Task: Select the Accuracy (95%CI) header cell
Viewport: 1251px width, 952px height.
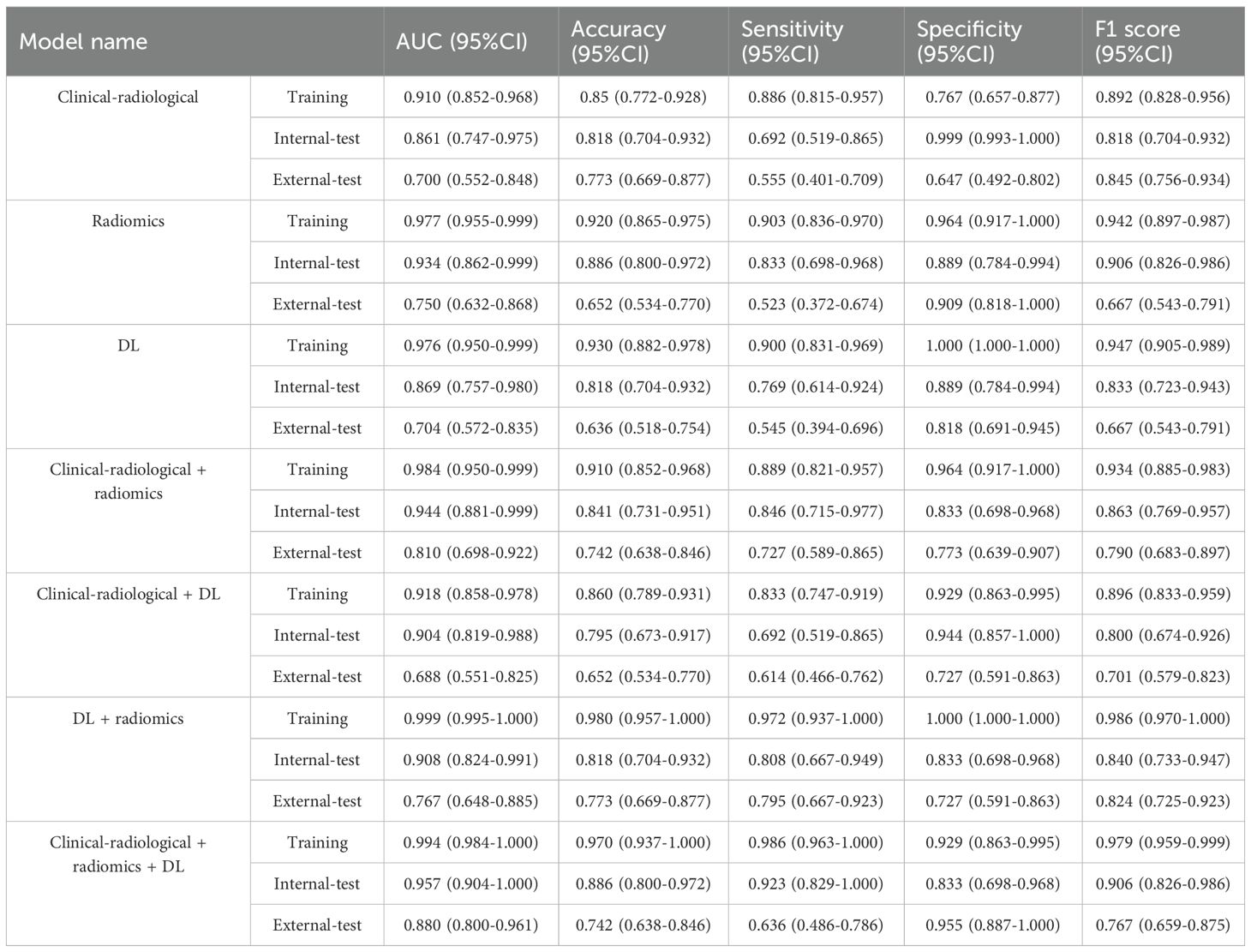Action: pyautogui.click(x=619, y=41)
